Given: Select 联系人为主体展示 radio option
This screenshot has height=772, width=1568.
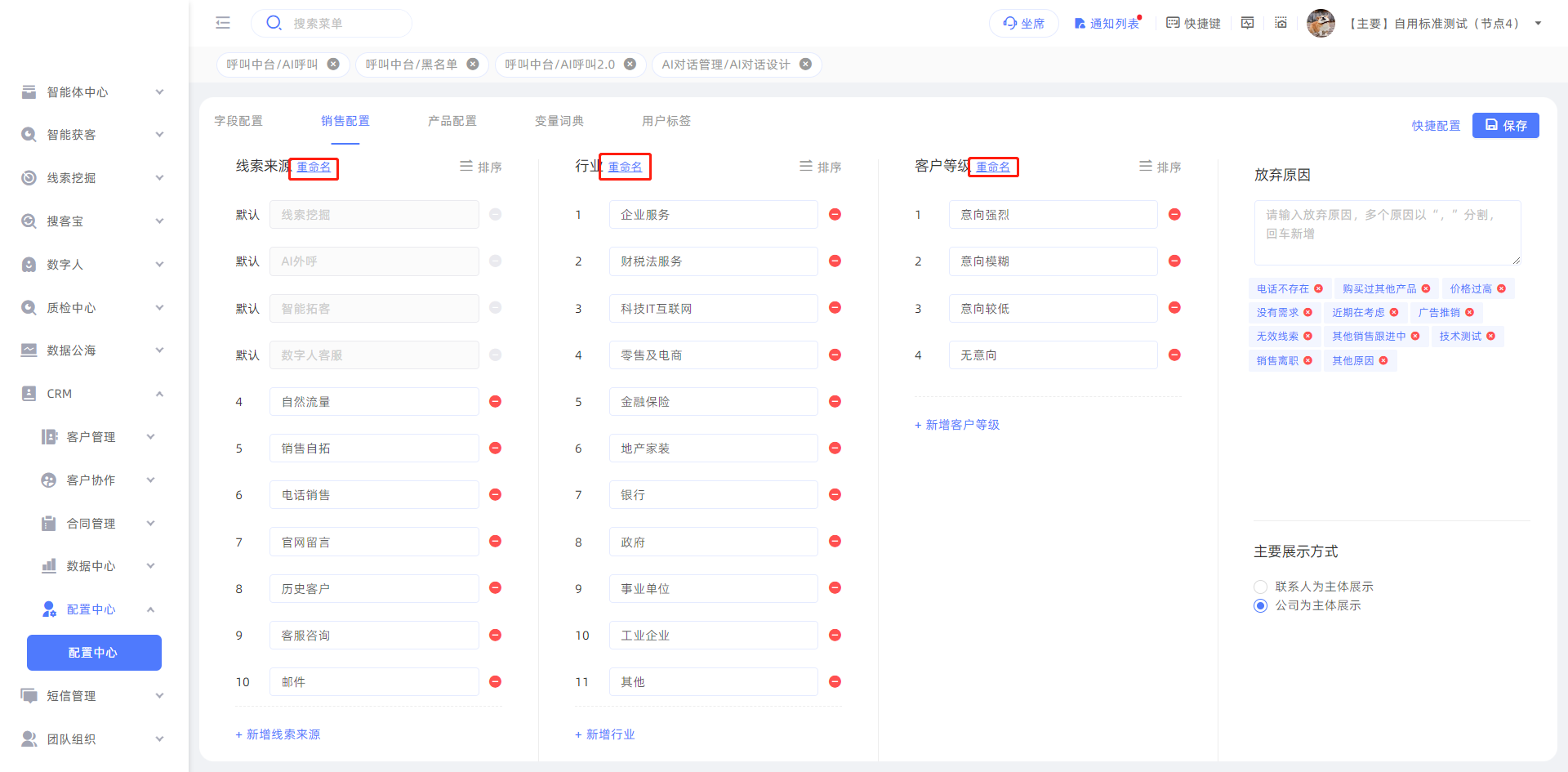Looking at the screenshot, I should point(1261,587).
